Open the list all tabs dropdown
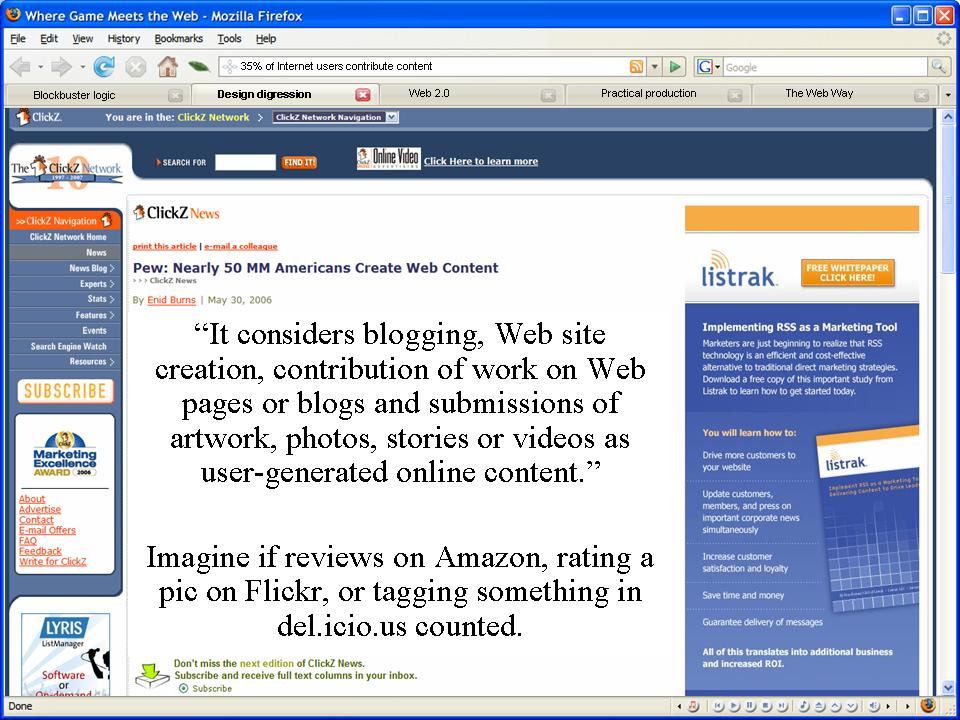The image size is (960, 720). [x=948, y=96]
